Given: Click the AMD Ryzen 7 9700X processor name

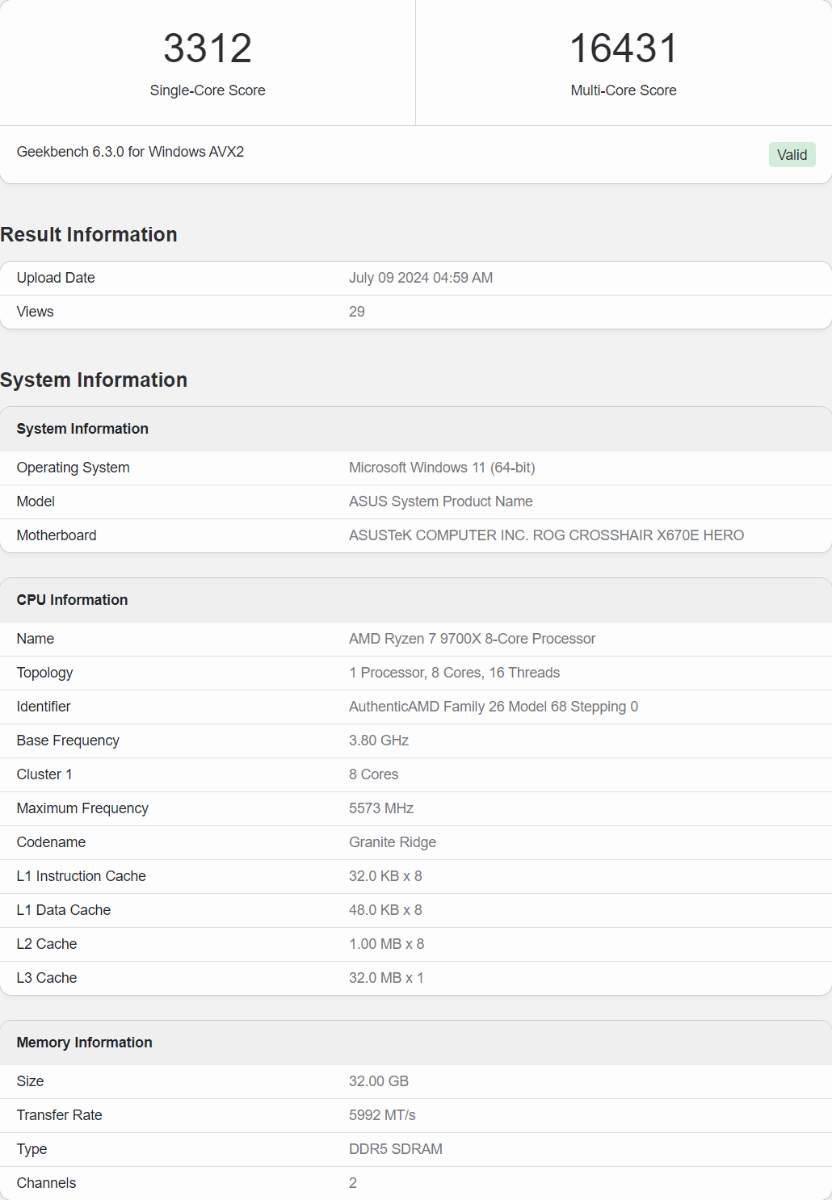Looking at the screenshot, I should (472, 639).
